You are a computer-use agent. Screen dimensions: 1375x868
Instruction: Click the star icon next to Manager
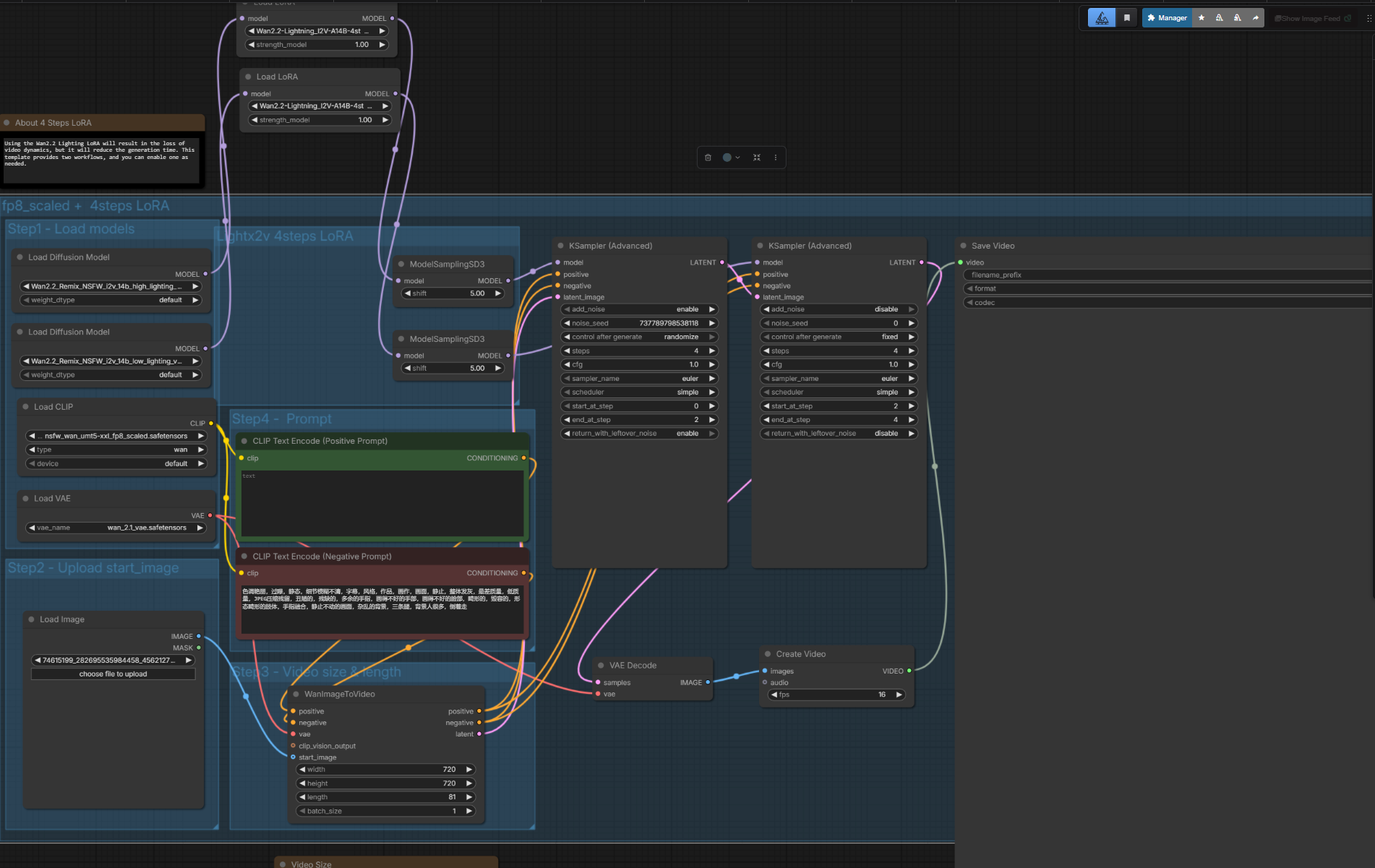(x=1201, y=18)
